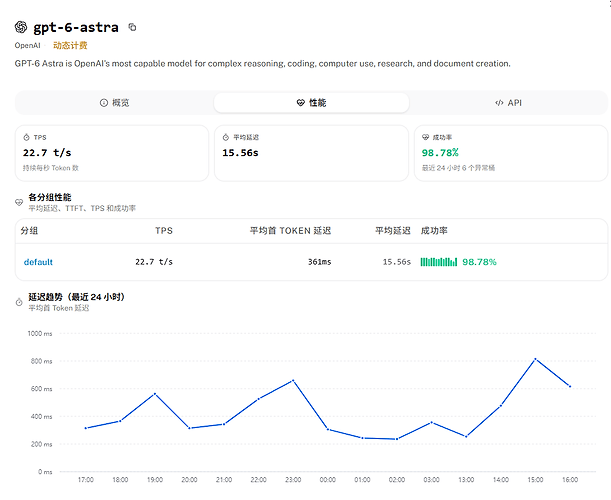The height and width of the screenshot is (500, 611).
Task: Click the chart data point at 16:00
Action: tap(570, 387)
